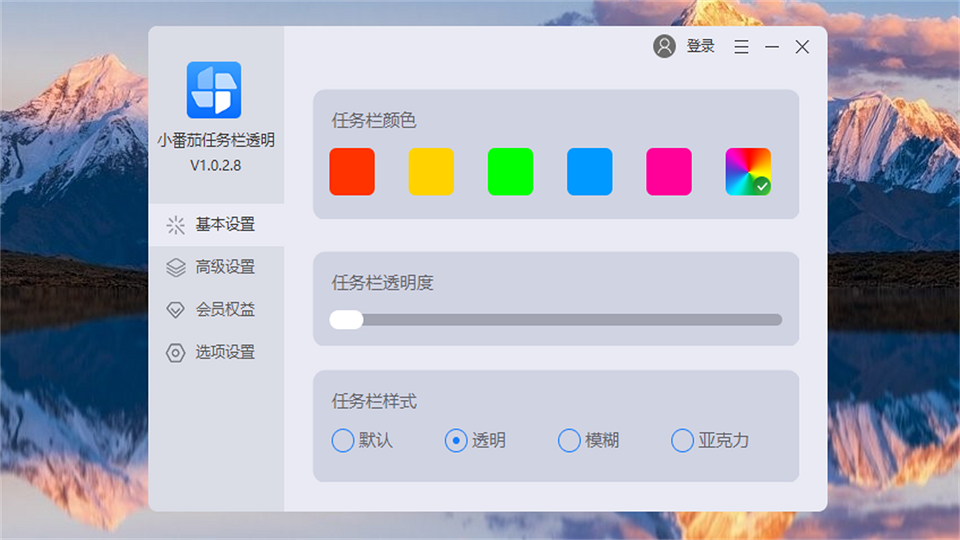Click the 任务栏样式 heading
This screenshot has height=540, width=960.
coord(373,402)
